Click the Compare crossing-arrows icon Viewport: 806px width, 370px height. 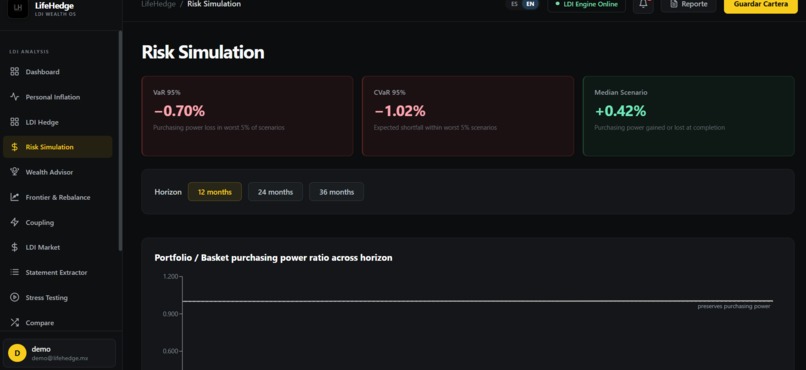tap(14, 323)
